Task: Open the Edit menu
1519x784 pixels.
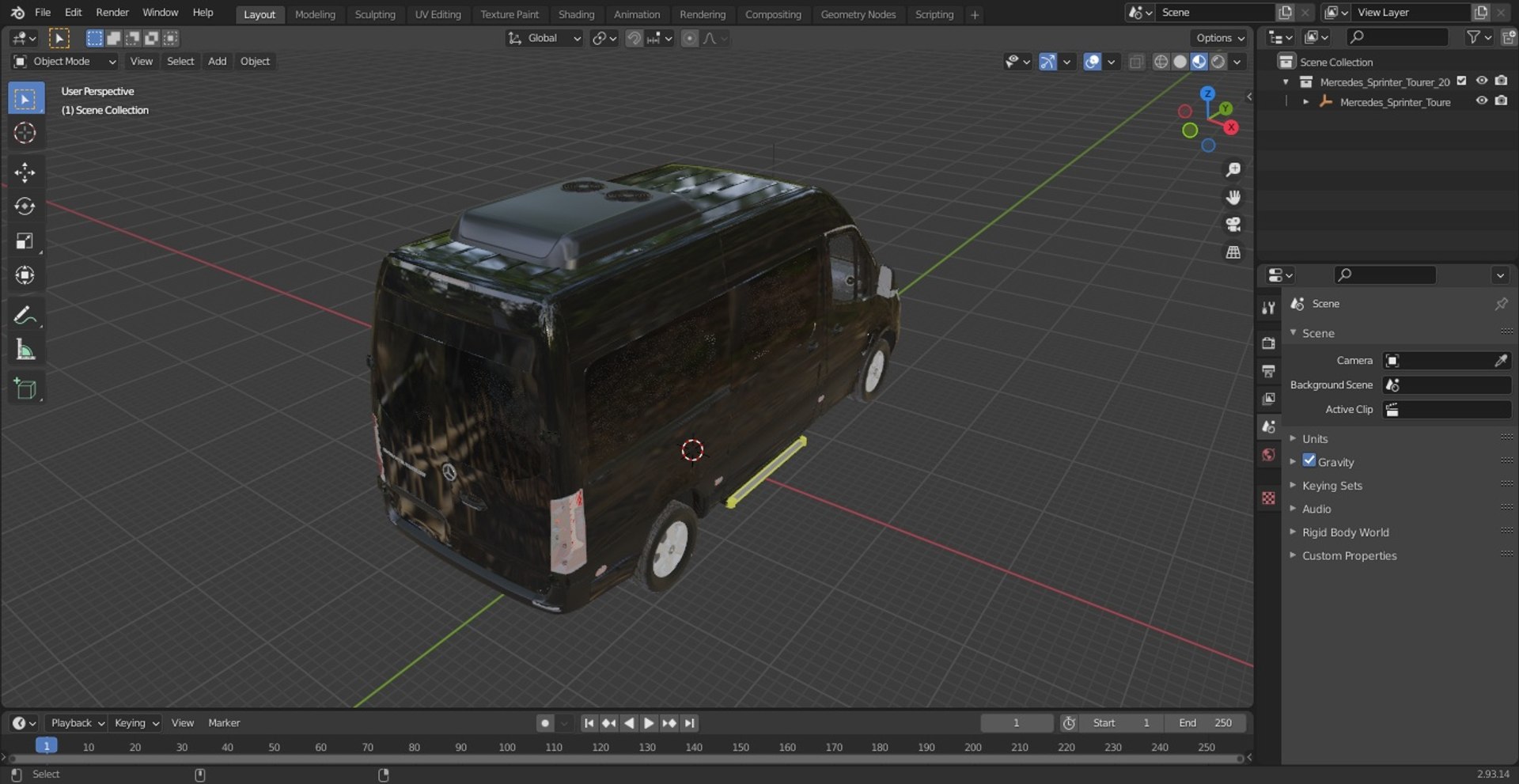Action: point(74,13)
